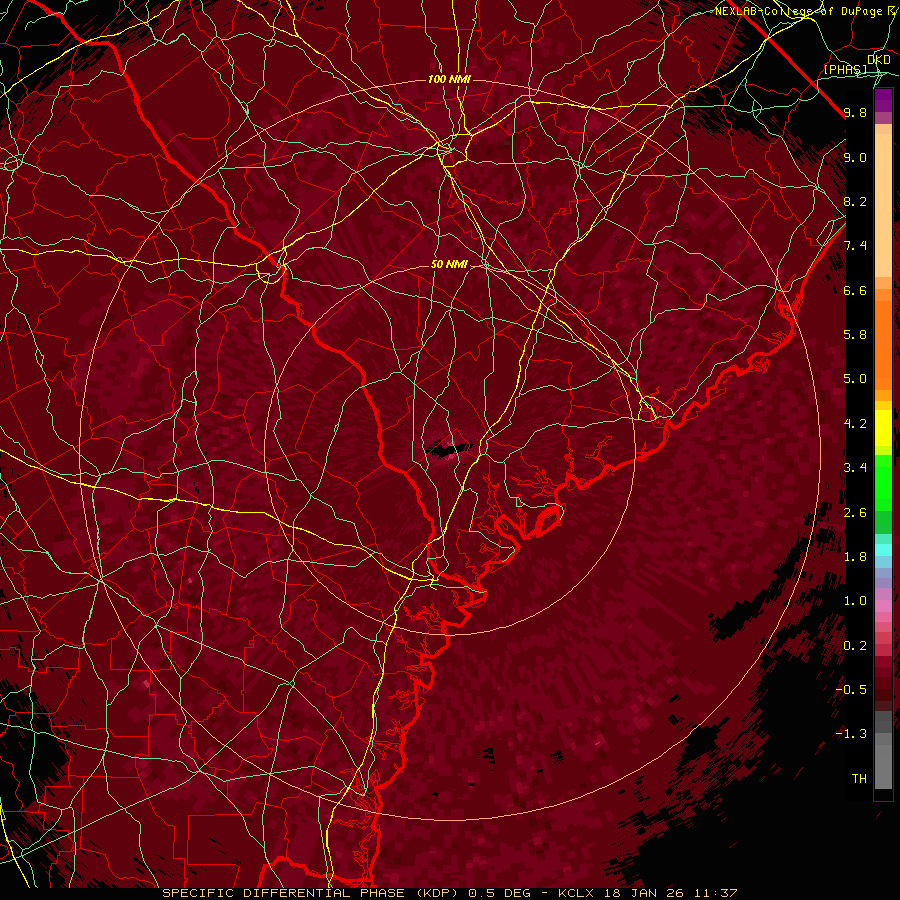Viewport: 900px width, 900px height.
Task: Click the 6.6 value on the color scale
Action: coord(855,290)
